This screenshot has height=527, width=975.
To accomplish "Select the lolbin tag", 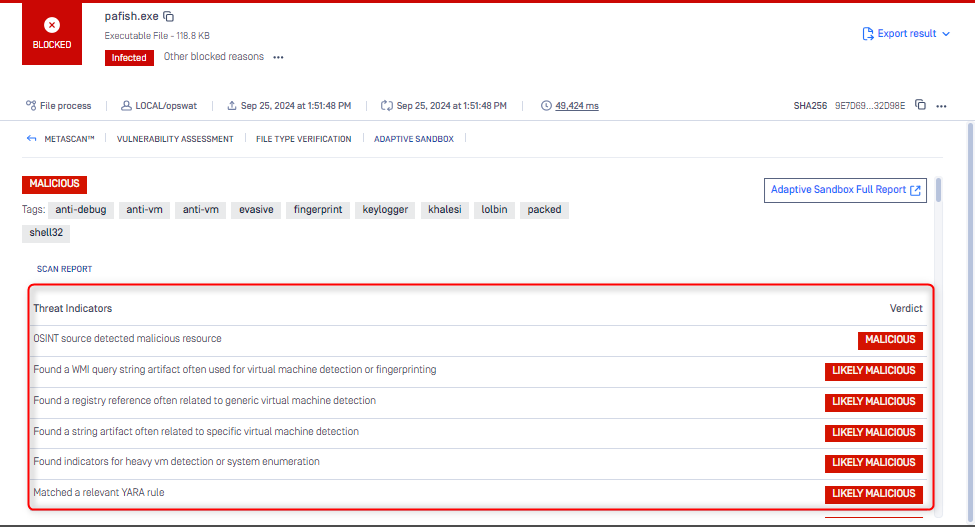I will click(494, 210).
